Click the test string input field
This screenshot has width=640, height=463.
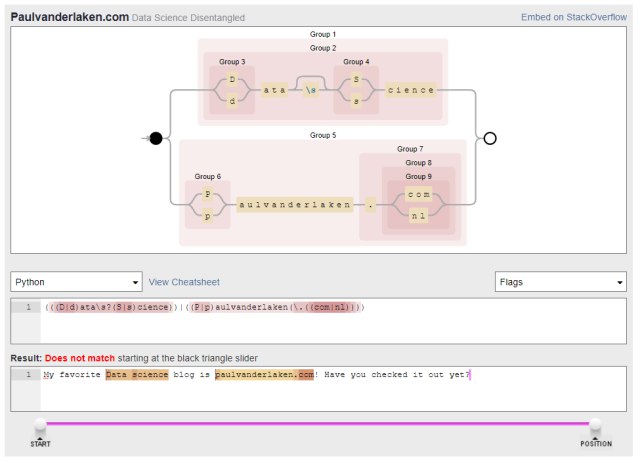point(318,389)
